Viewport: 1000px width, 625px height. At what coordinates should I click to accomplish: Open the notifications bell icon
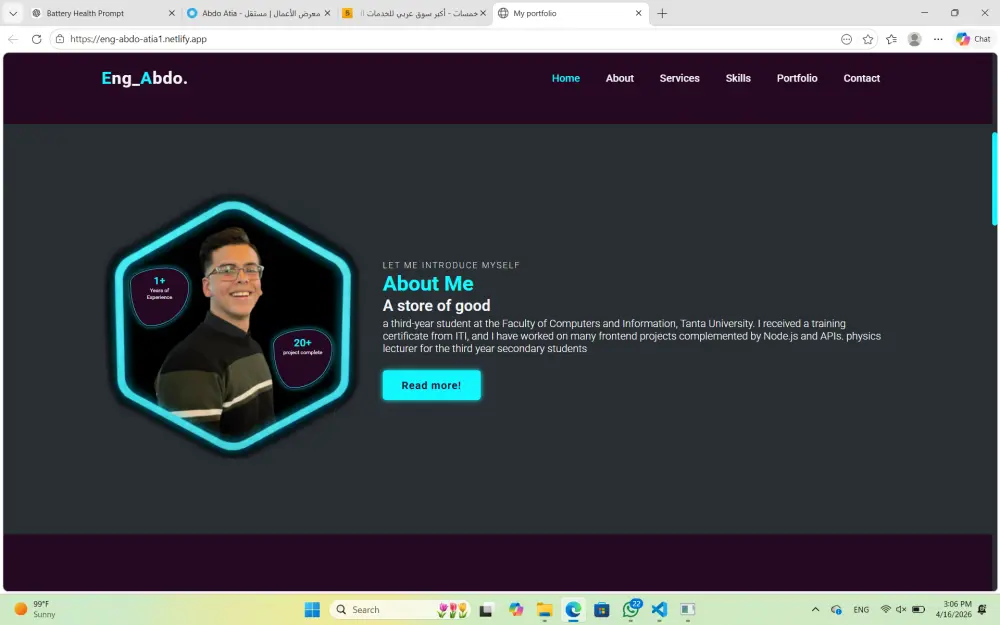coord(982,610)
